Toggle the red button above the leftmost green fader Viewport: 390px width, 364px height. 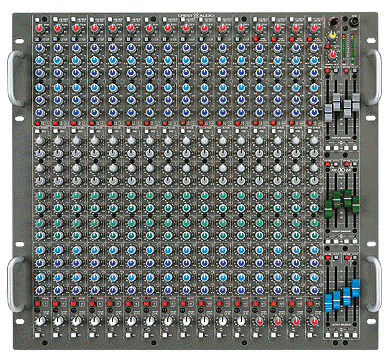point(327,164)
